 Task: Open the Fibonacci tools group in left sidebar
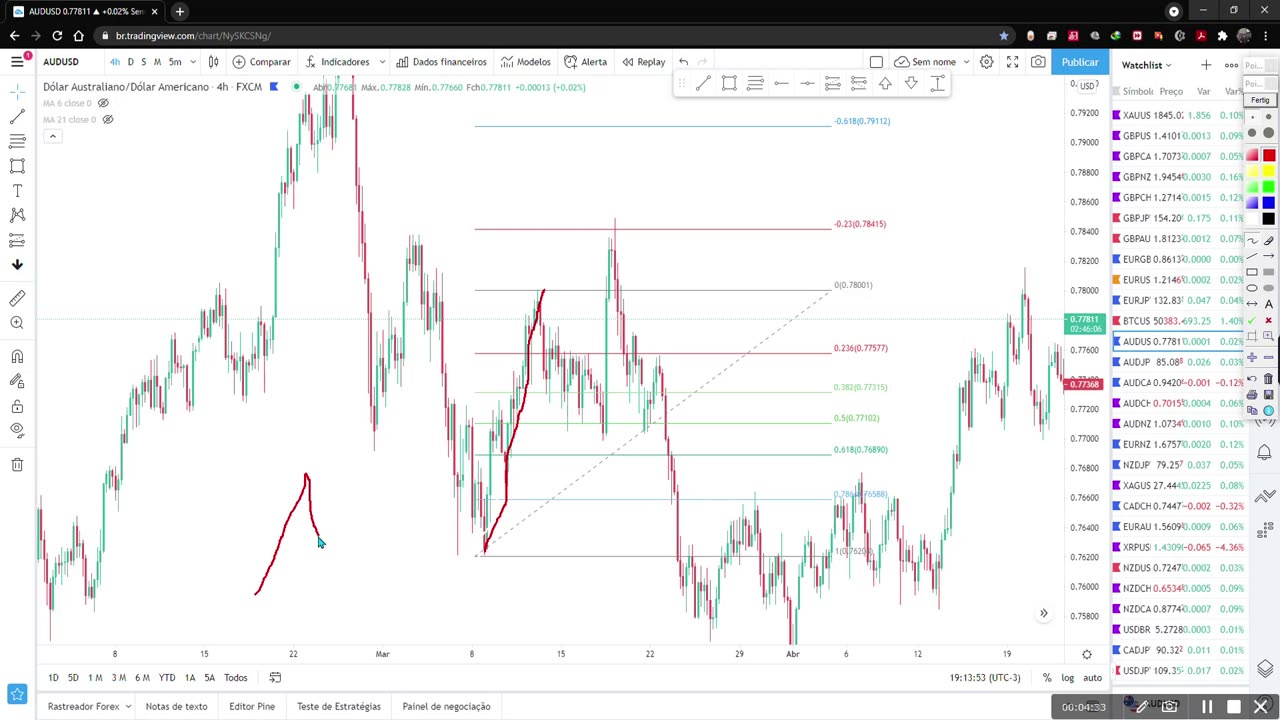pos(17,142)
